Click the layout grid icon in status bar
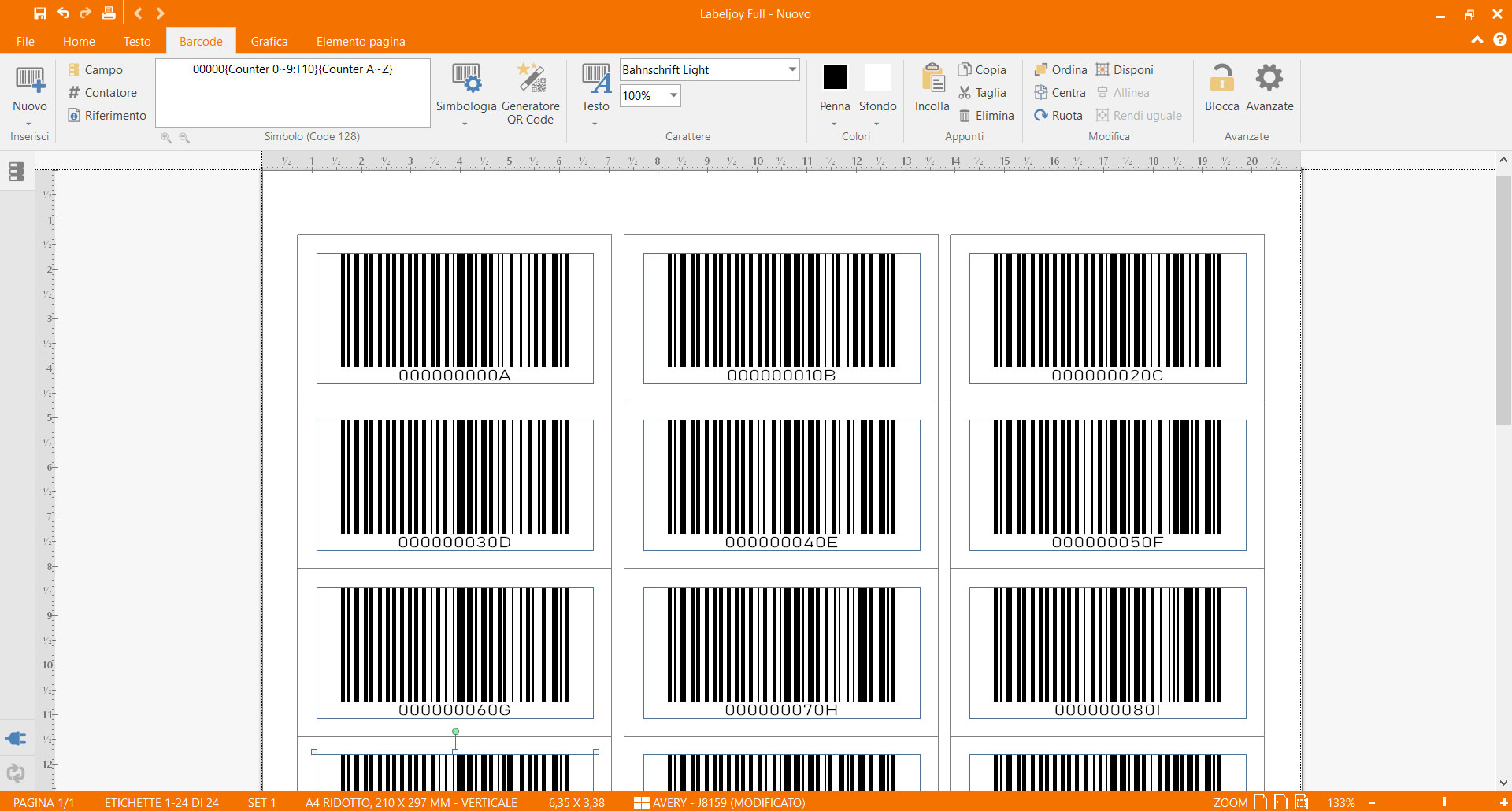 tap(642, 802)
